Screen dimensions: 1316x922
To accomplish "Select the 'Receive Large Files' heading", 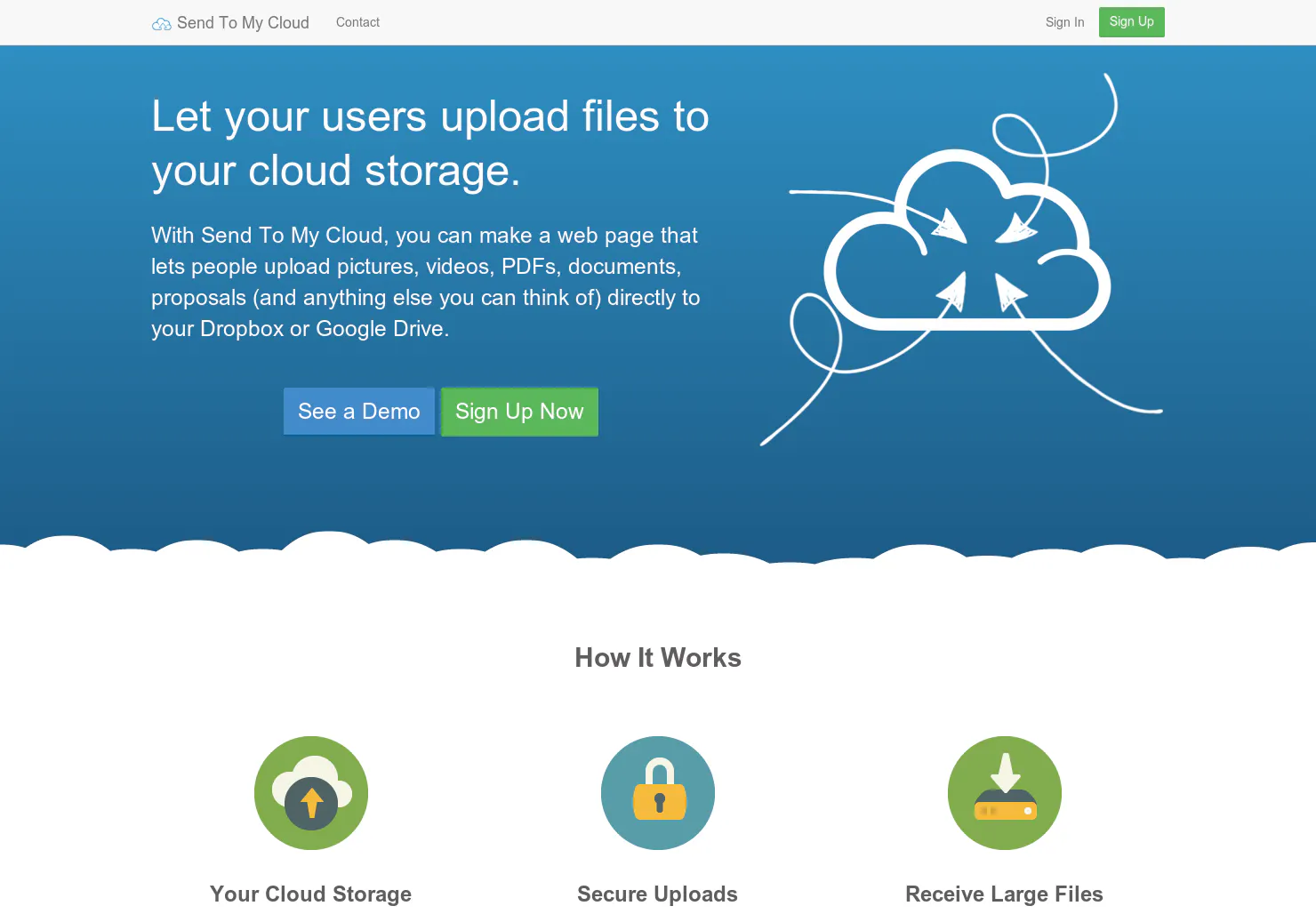I will (x=1004, y=894).
